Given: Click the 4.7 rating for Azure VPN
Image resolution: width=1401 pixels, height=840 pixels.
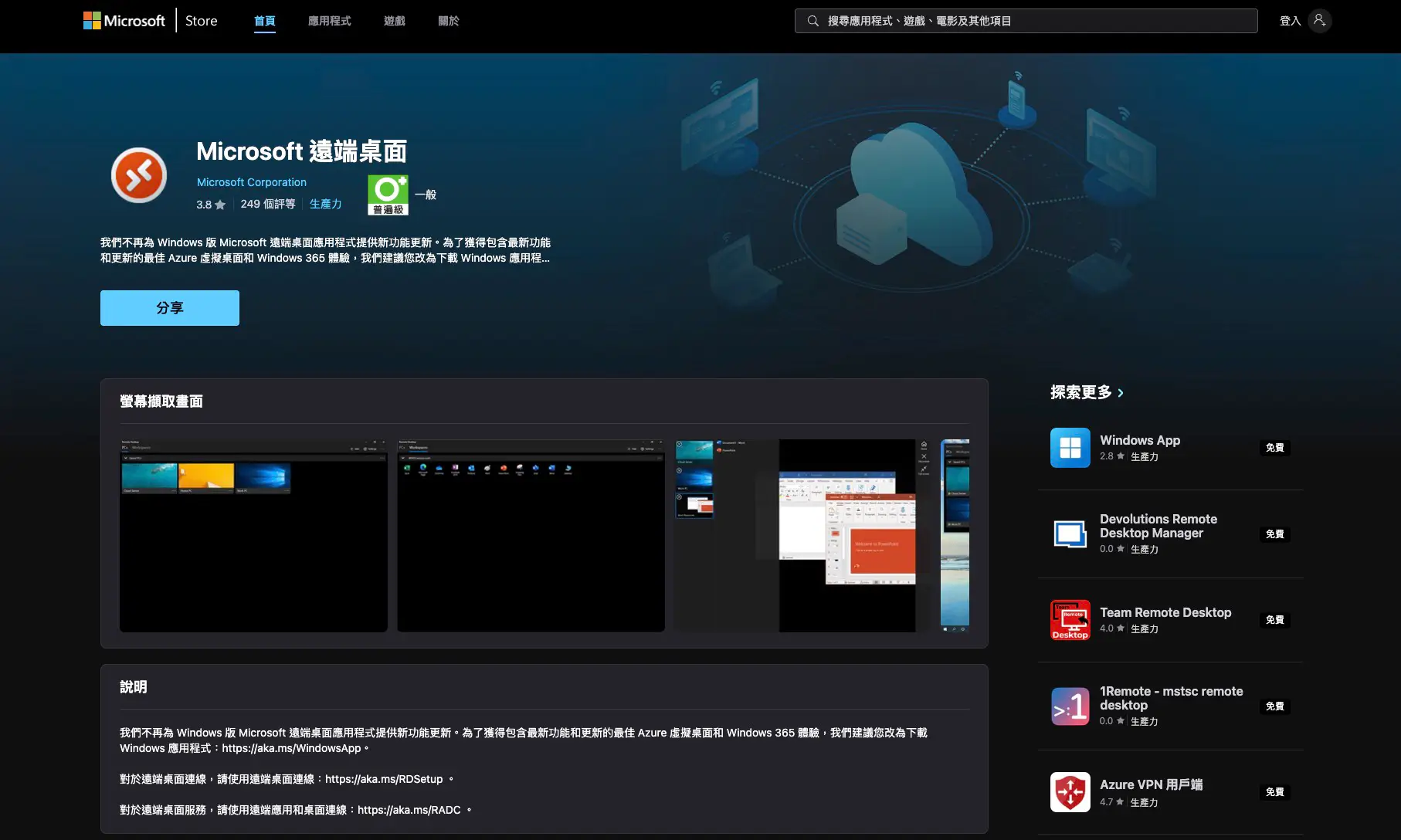Looking at the screenshot, I should click(1112, 802).
